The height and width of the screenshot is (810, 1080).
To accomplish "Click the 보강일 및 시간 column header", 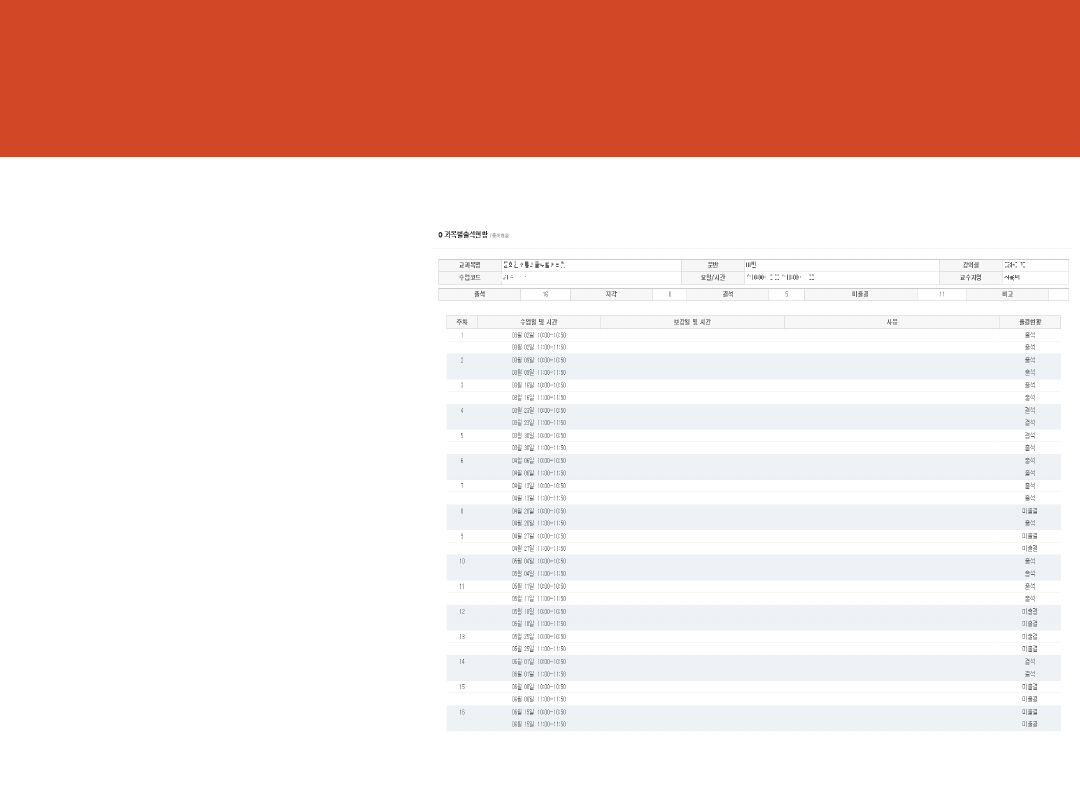I will [x=692, y=322].
